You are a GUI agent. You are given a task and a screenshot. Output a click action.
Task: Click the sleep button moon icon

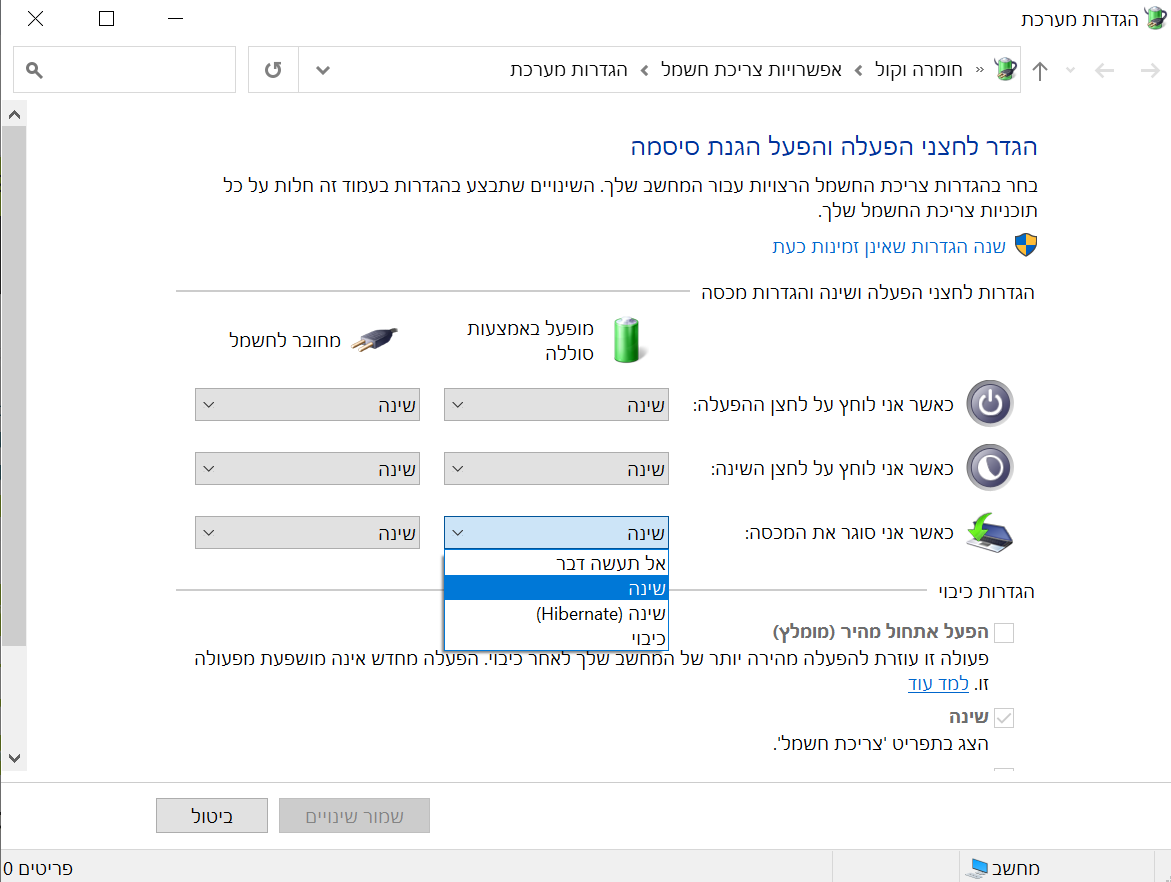click(990, 468)
